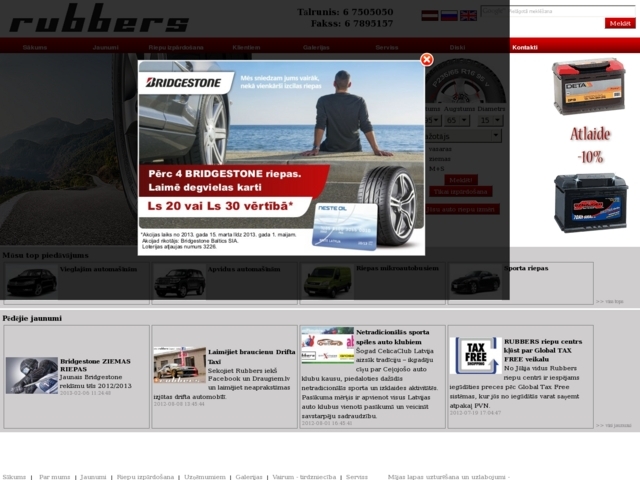
Task: Open the Galerijas menu item
Action: pos(316,47)
